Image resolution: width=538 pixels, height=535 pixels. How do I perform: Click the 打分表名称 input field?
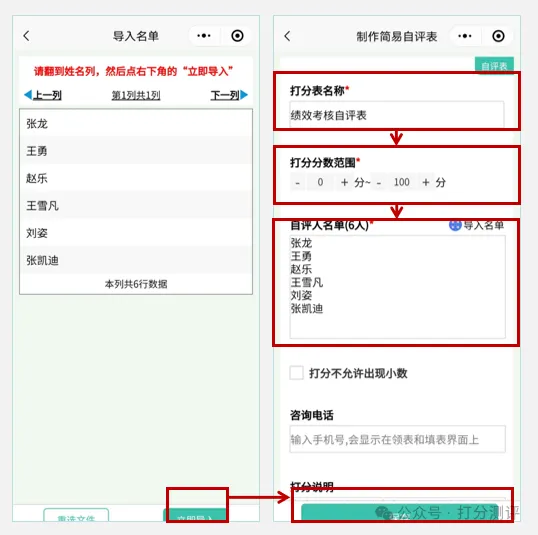(397, 115)
